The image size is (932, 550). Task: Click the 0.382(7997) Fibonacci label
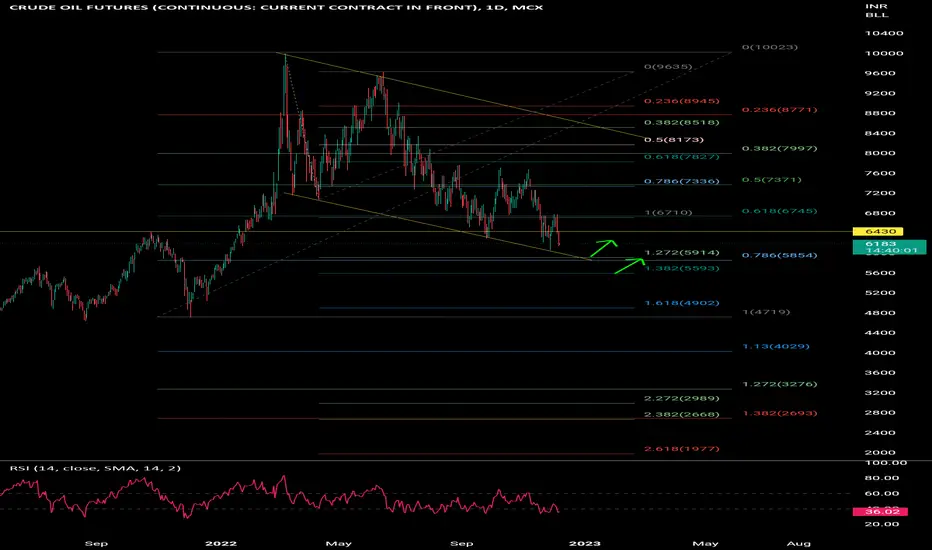pyautogui.click(x=779, y=148)
